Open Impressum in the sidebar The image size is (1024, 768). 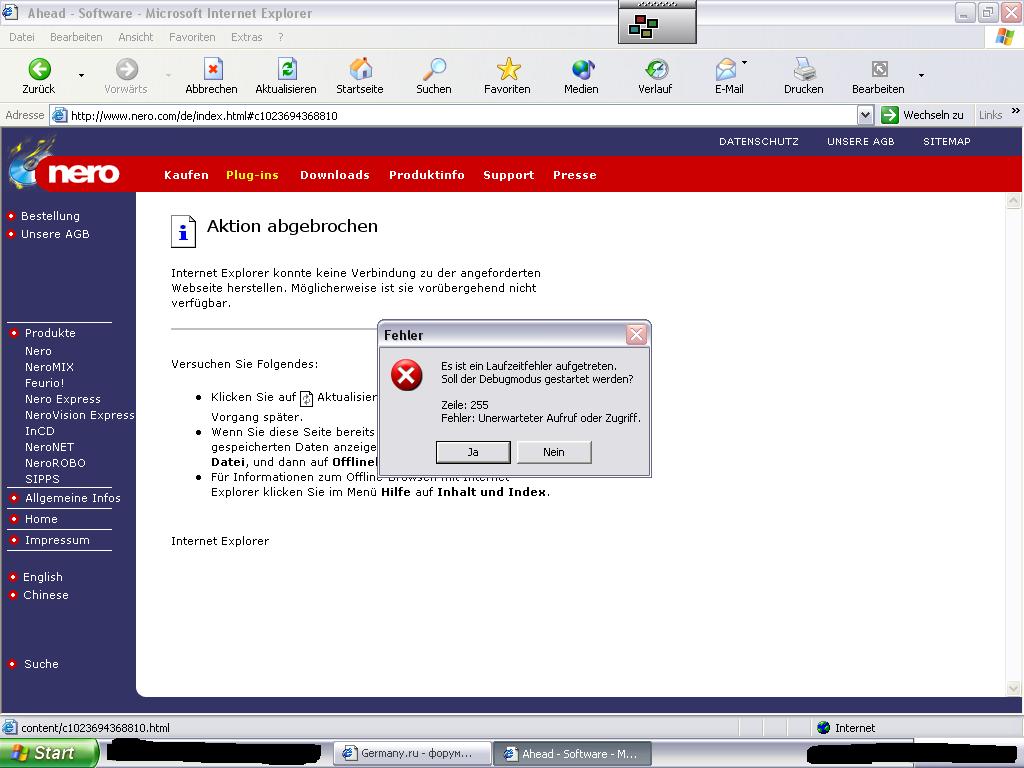click(x=57, y=540)
